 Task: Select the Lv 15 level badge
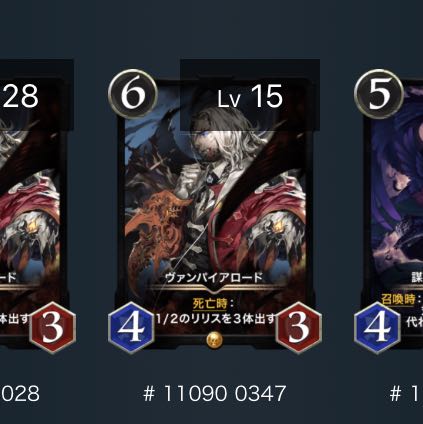250,96
